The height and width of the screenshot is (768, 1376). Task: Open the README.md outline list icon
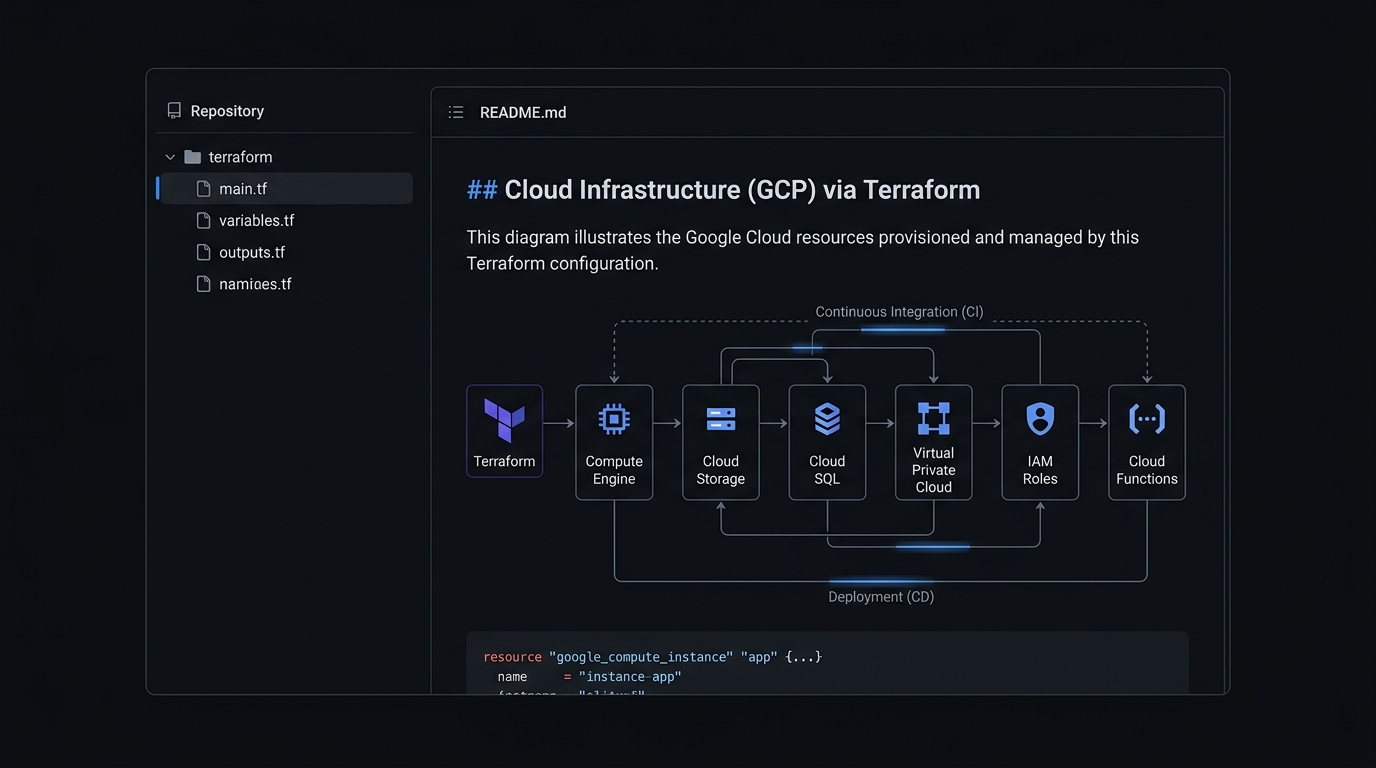[456, 112]
